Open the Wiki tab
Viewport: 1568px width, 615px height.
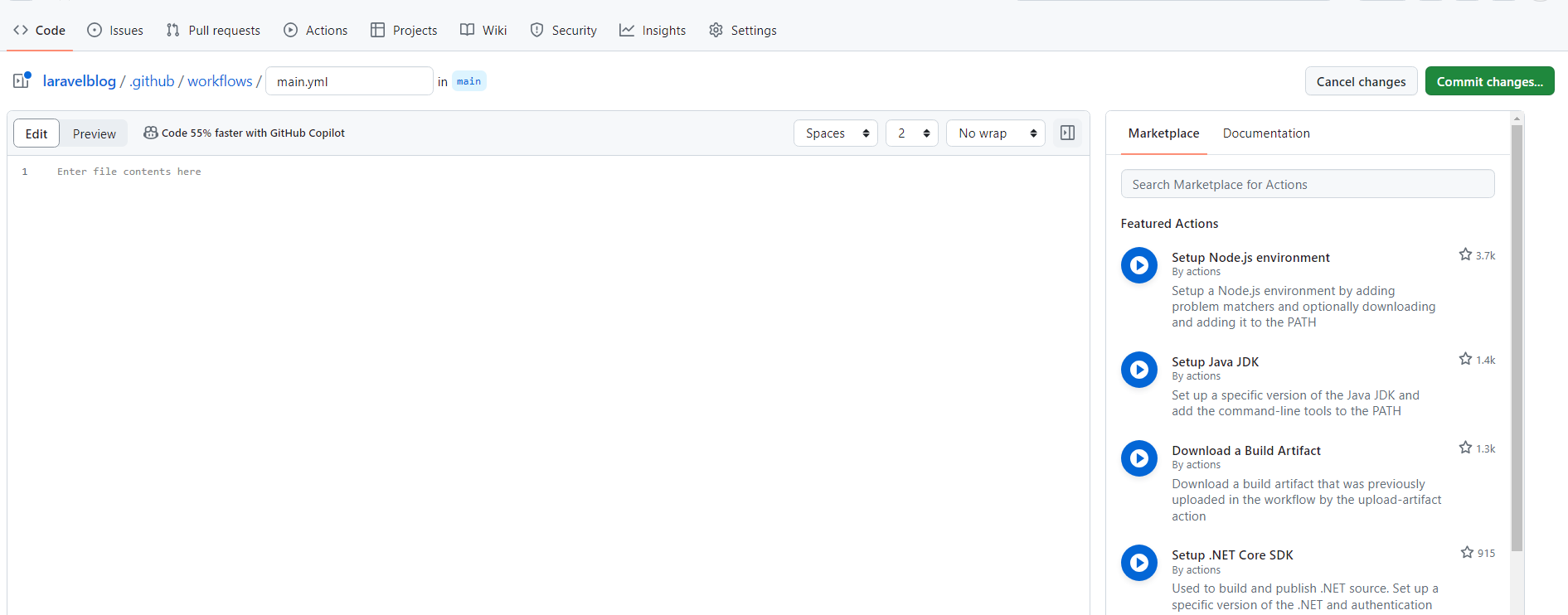(x=483, y=30)
